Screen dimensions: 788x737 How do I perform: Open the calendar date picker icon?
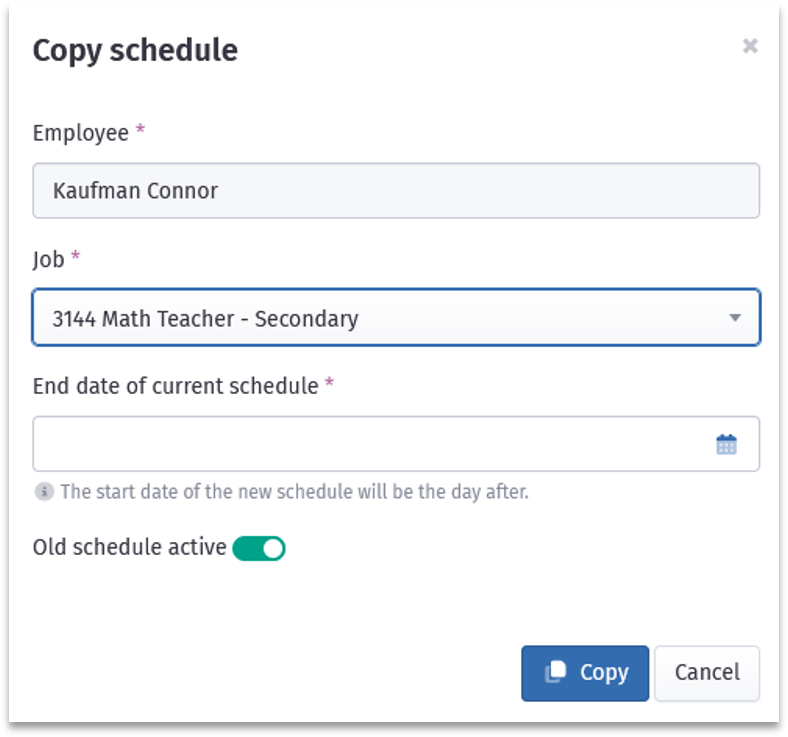[x=726, y=445]
